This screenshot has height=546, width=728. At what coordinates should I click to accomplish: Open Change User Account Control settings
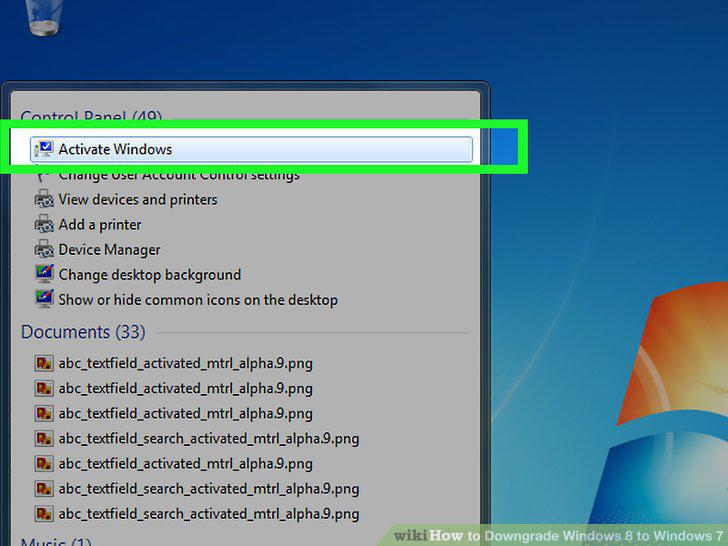point(179,176)
